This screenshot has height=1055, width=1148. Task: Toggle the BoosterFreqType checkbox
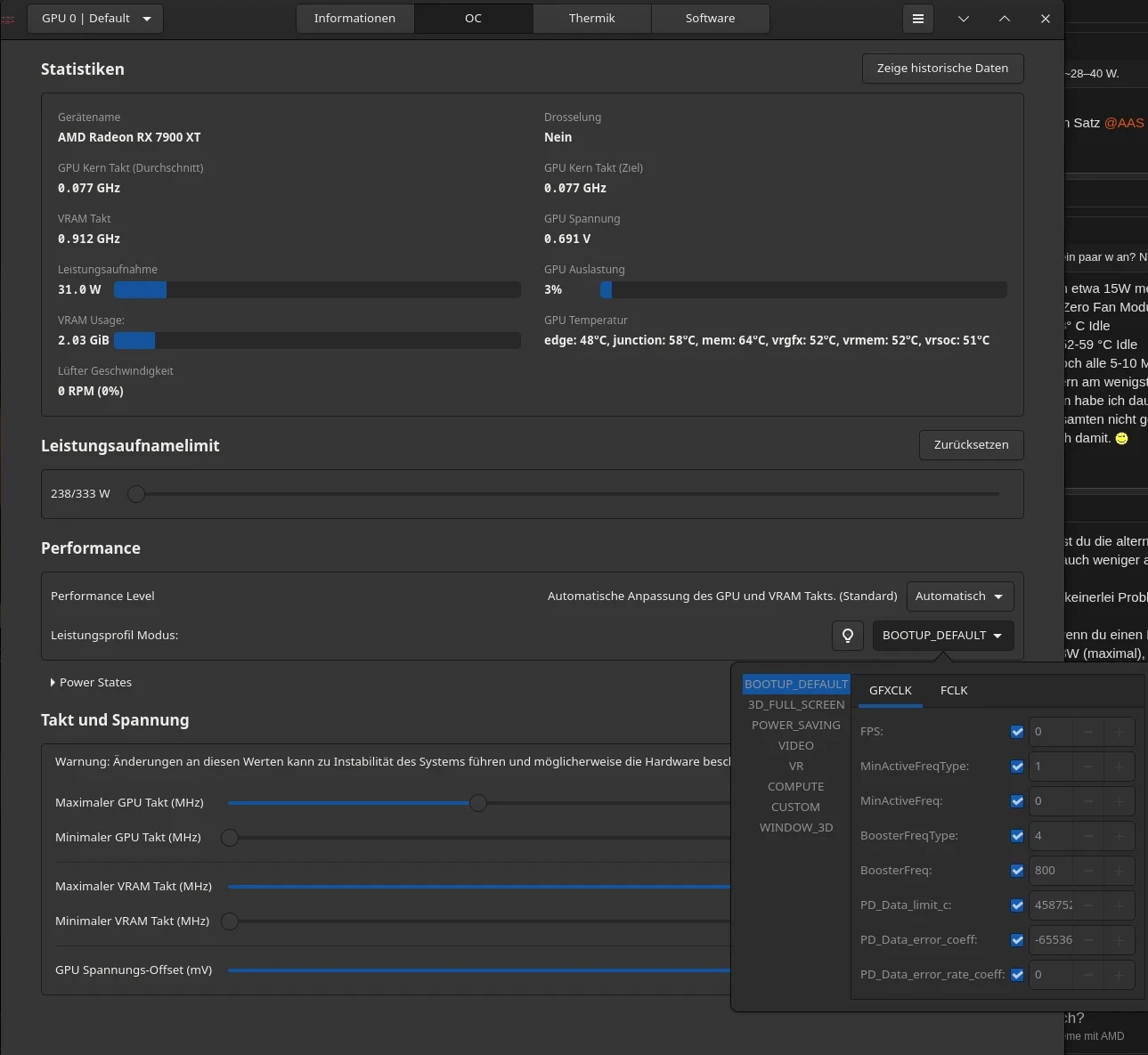pos(1017,836)
